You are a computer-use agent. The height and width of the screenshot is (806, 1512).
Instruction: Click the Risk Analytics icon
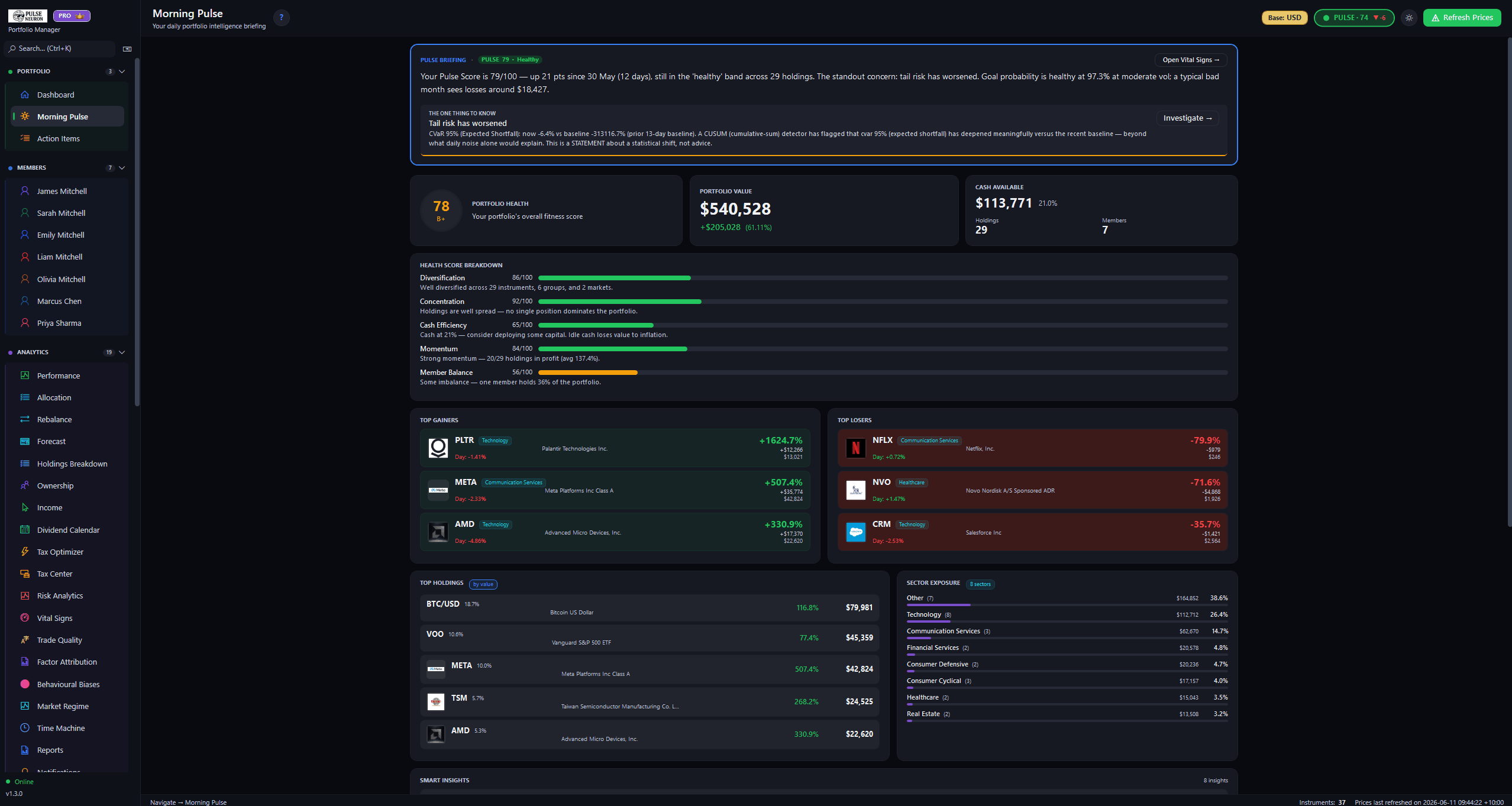pos(25,595)
